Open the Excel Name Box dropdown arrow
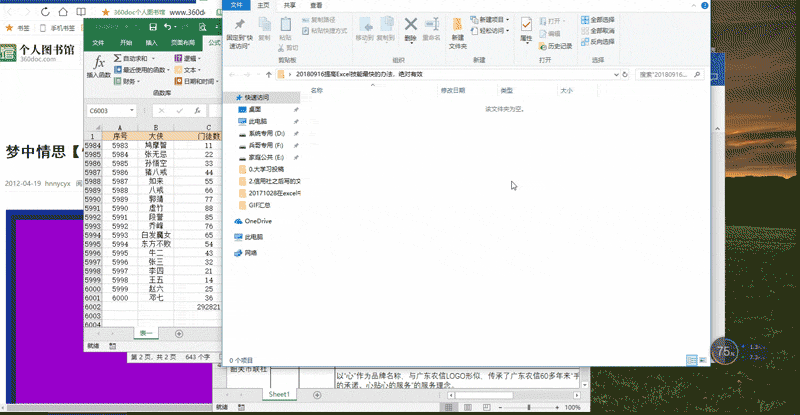Image resolution: width=800 pixels, height=415 pixels. point(134,111)
